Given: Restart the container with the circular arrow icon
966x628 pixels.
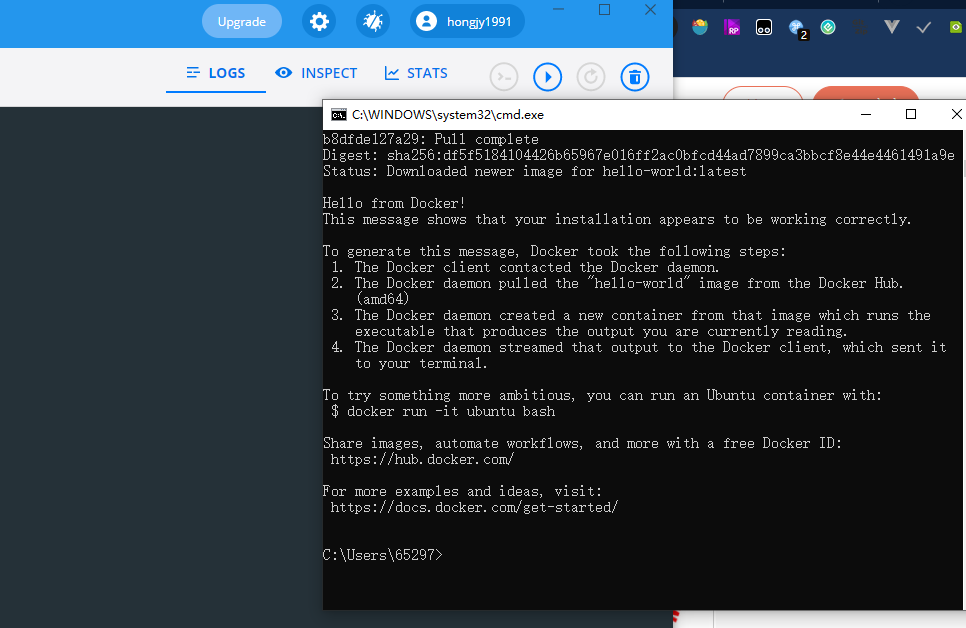Looking at the screenshot, I should click(590, 77).
